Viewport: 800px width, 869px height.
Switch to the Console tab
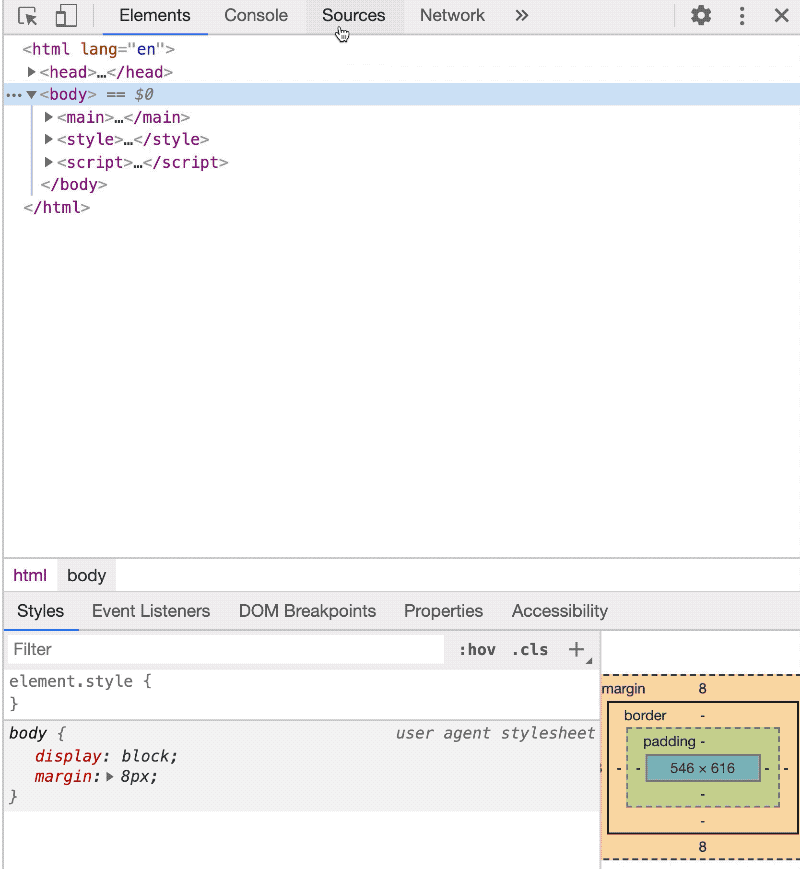[256, 16]
